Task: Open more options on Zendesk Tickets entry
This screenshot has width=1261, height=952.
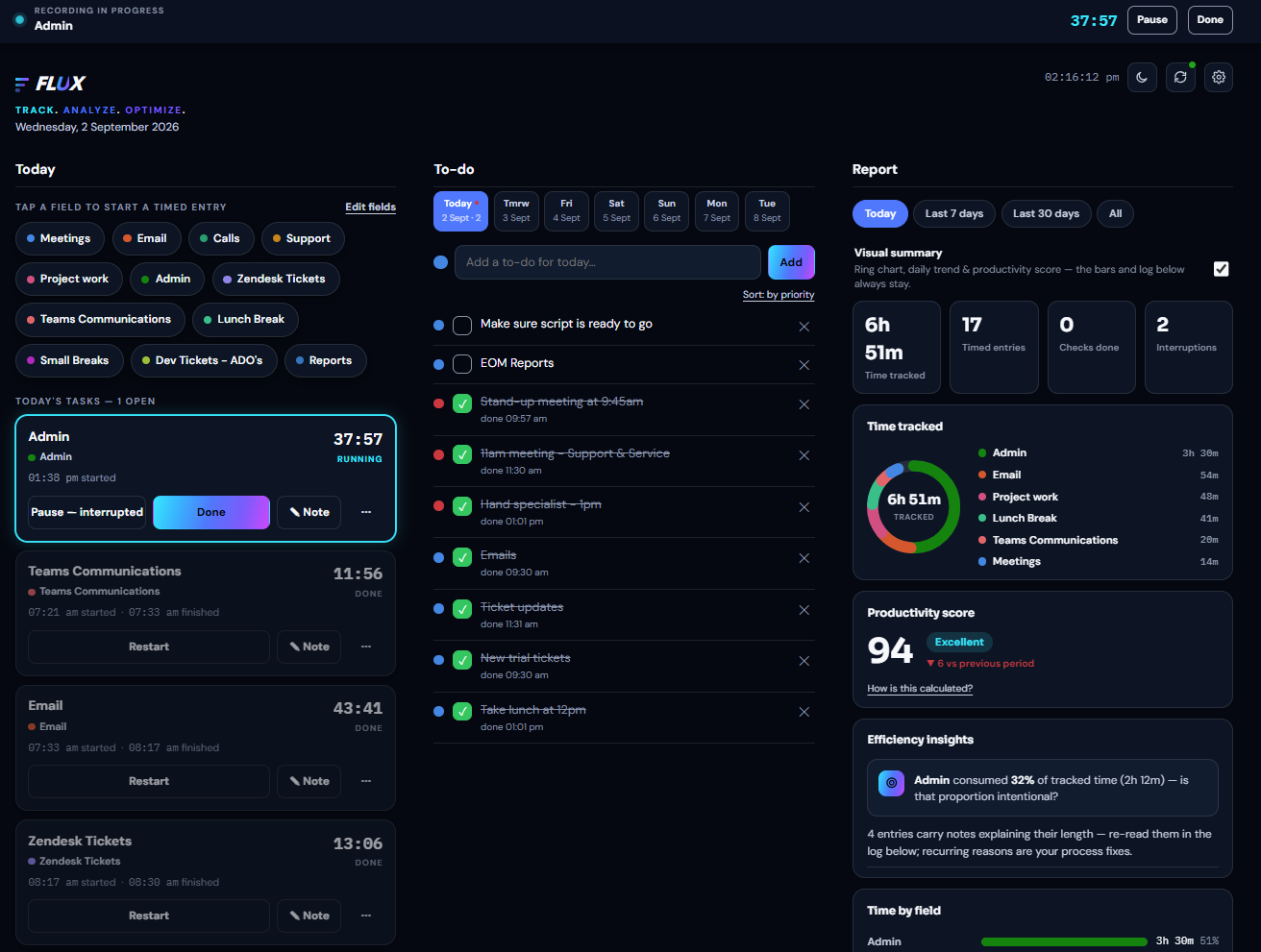Action: click(x=366, y=915)
